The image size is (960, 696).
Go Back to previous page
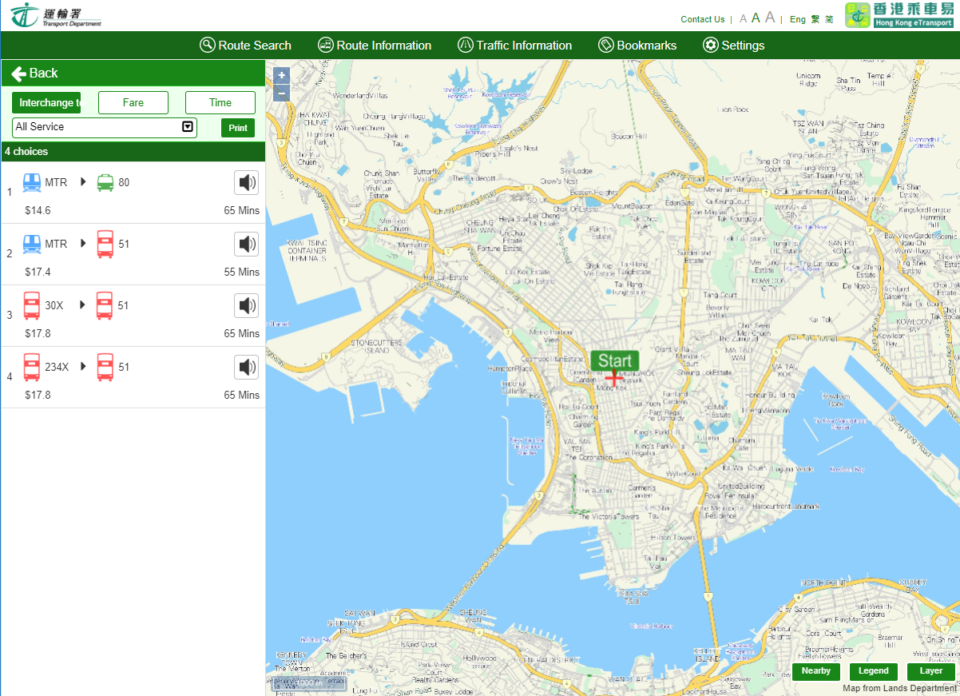click(x=35, y=73)
